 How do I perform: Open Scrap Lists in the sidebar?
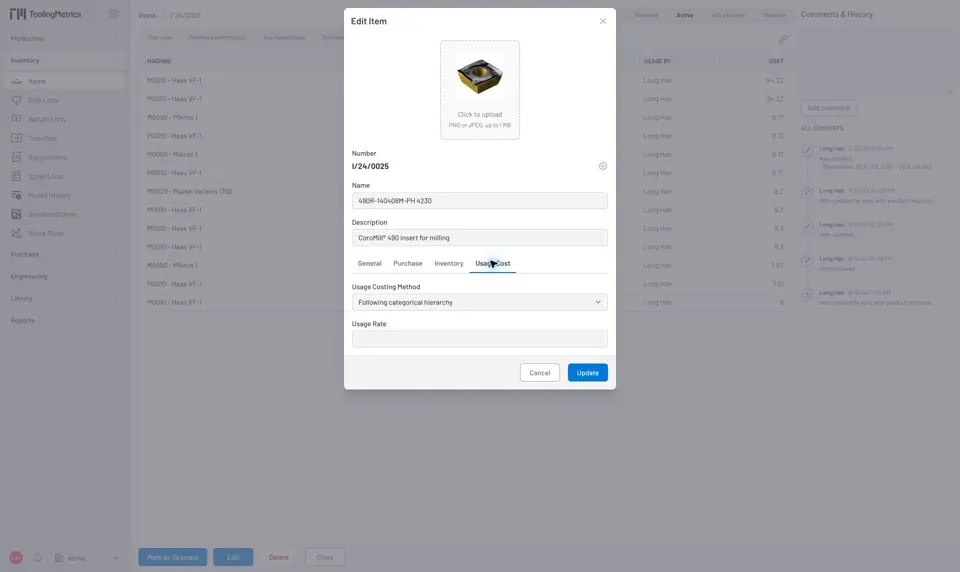(64, 176)
